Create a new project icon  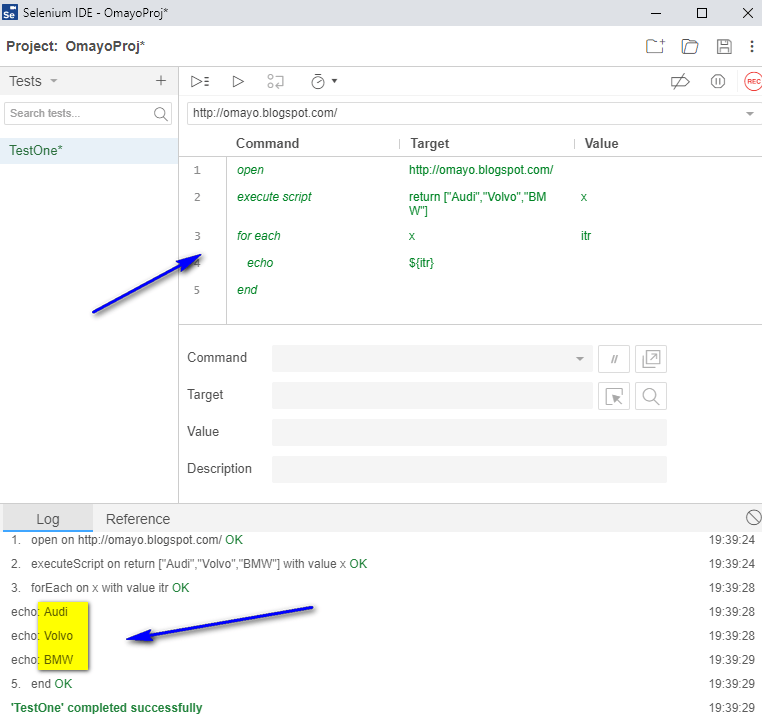(655, 46)
